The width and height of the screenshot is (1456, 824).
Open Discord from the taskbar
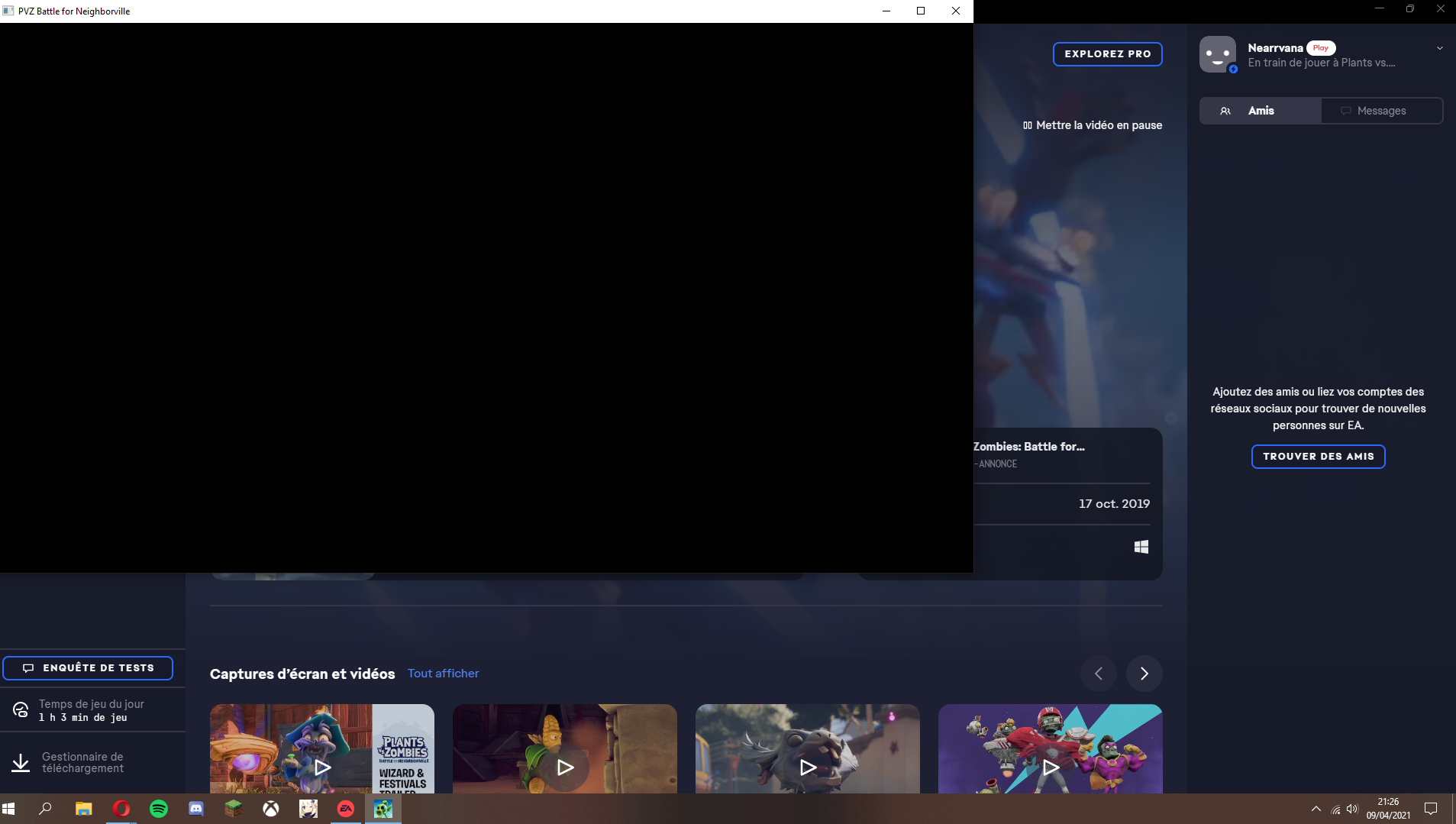pyautogui.click(x=196, y=809)
